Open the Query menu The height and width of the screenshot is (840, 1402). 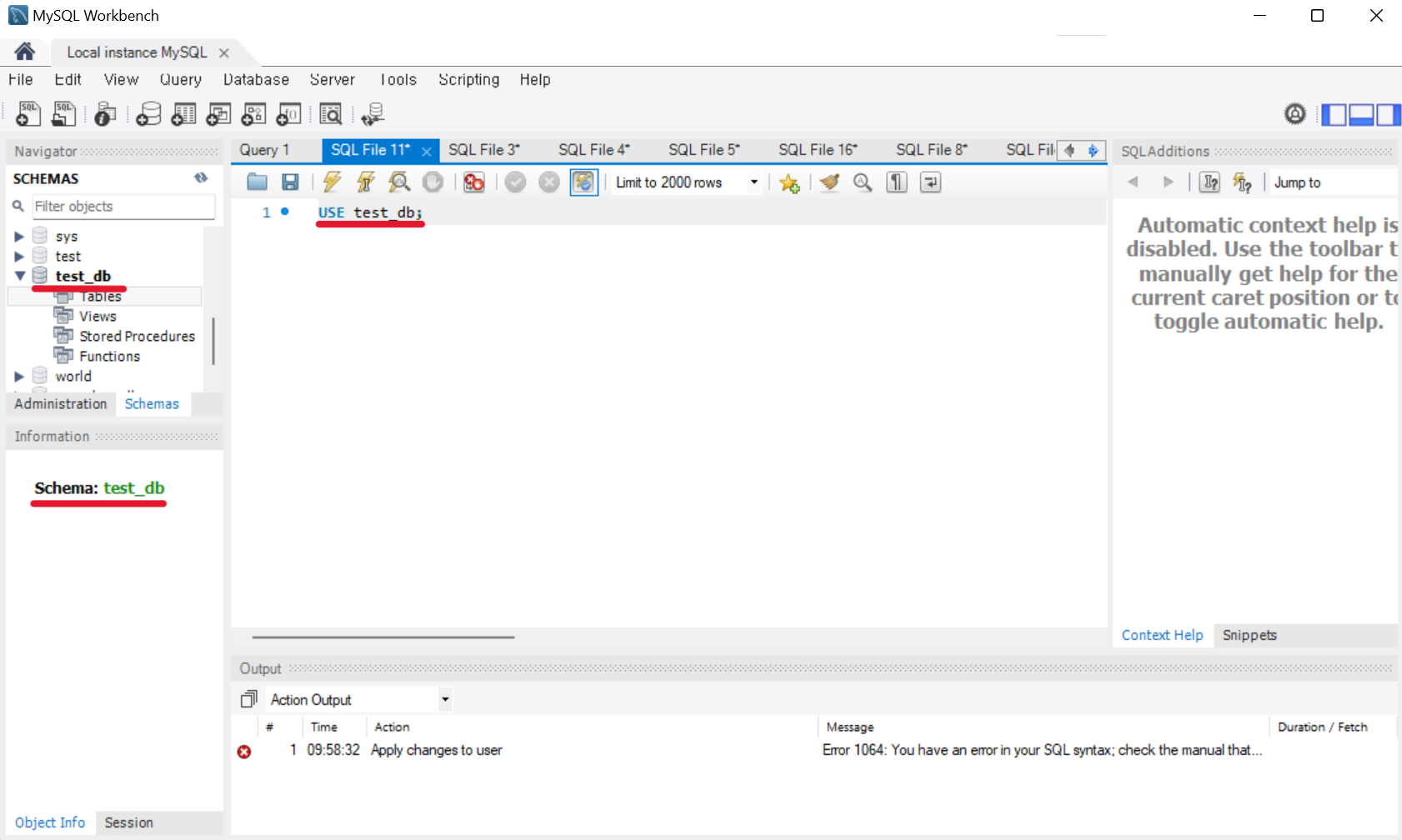181,79
